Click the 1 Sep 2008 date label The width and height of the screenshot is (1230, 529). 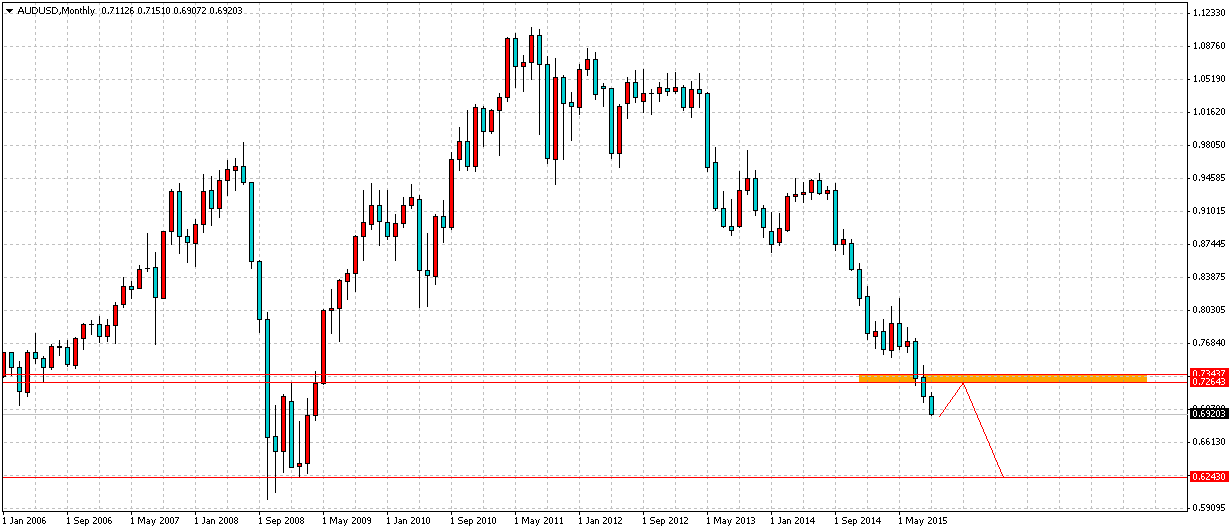click(281, 521)
